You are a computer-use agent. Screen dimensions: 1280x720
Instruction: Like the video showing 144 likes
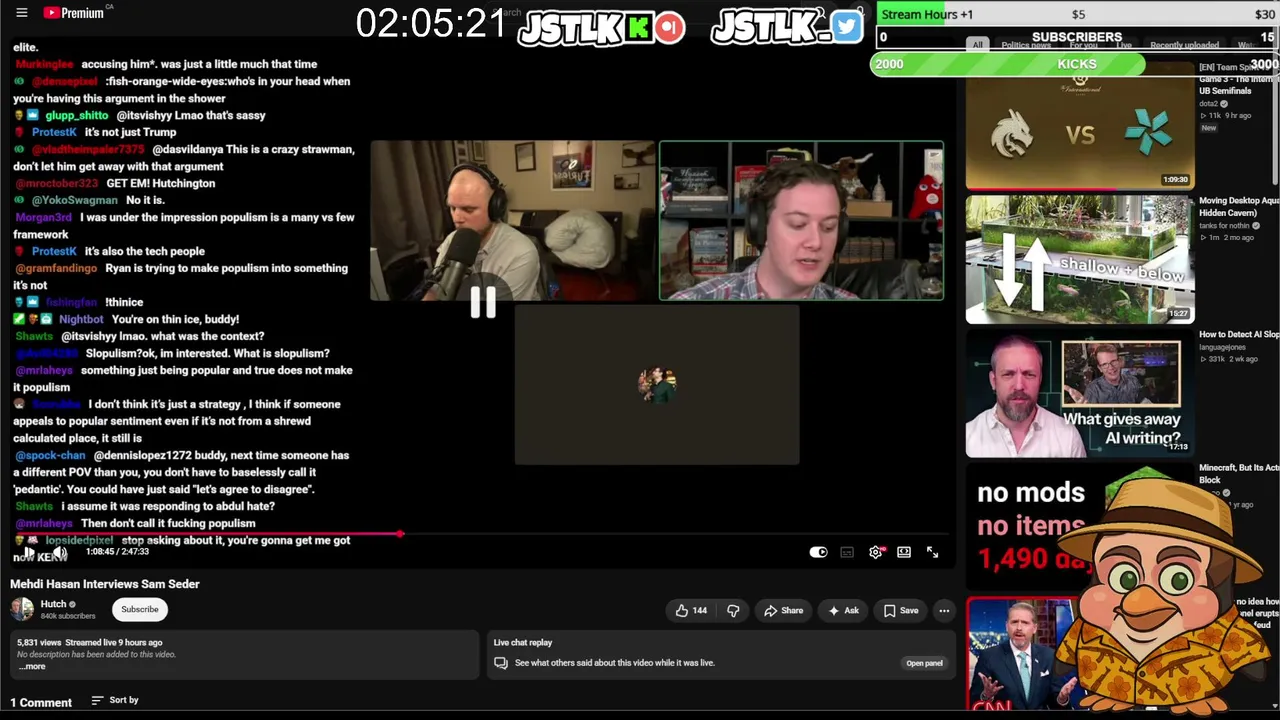691,610
